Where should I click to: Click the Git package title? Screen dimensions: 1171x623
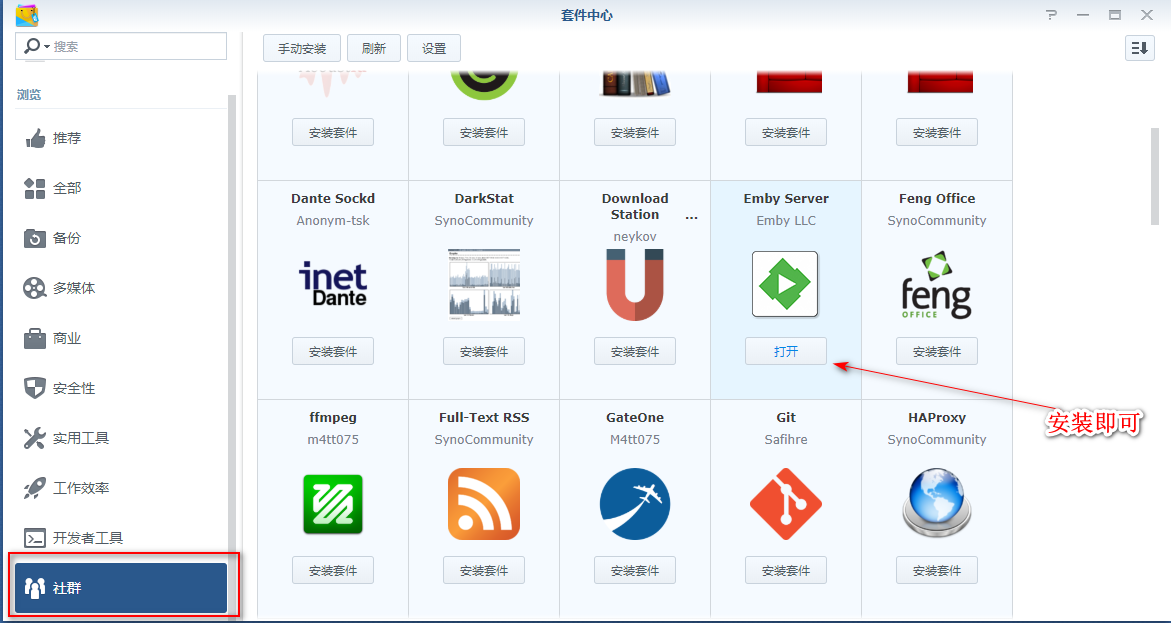coord(786,418)
